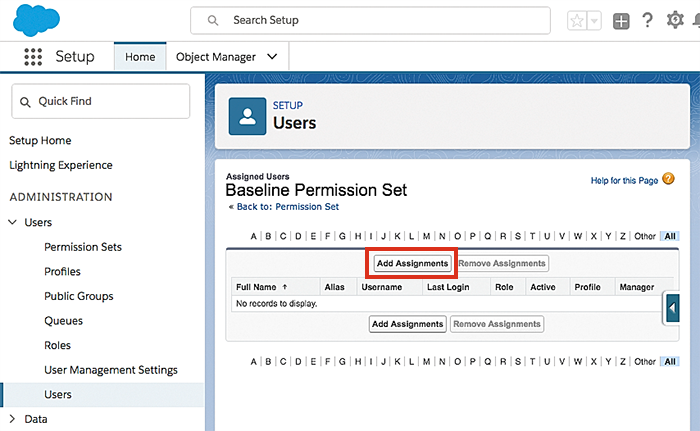The width and height of the screenshot is (700, 431).
Task: Open Lightning Experience in sidebar
Action: tap(61, 165)
